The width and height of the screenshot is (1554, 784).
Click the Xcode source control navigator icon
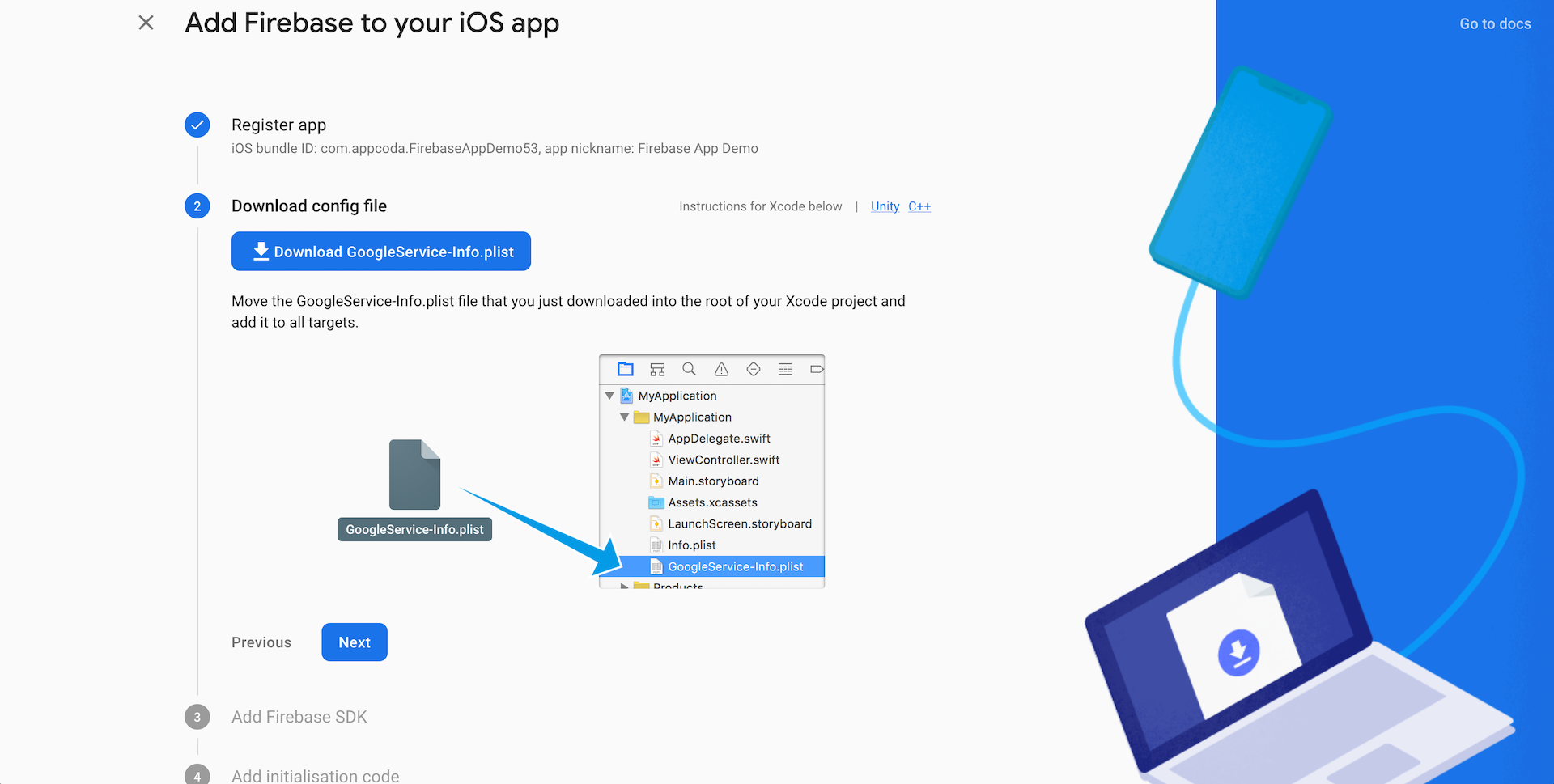click(657, 370)
